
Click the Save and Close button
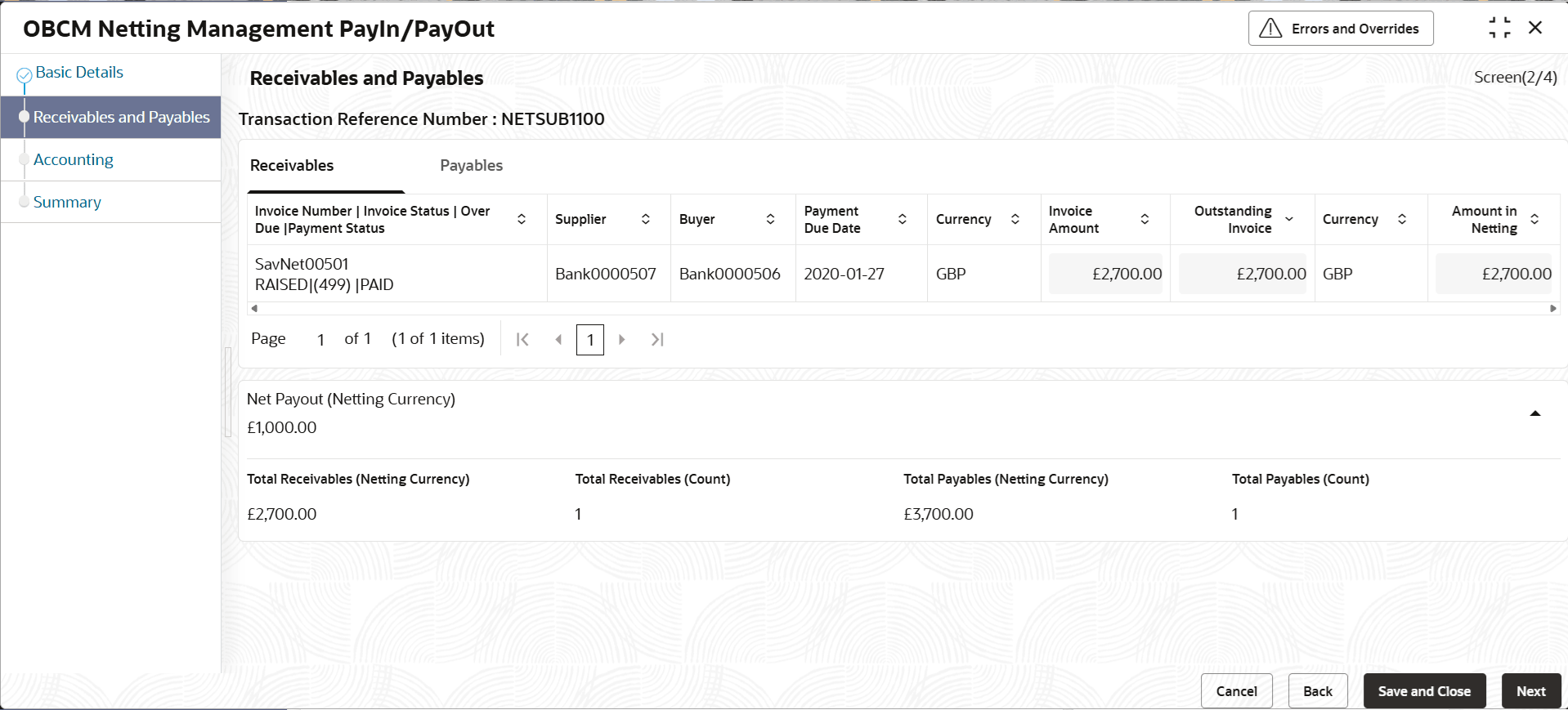click(x=1423, y=691)
